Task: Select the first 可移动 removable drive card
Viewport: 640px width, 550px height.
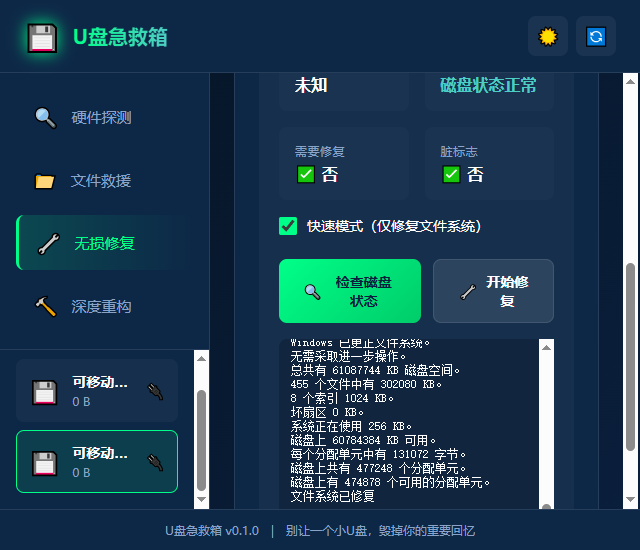Action: pos(97,390)
